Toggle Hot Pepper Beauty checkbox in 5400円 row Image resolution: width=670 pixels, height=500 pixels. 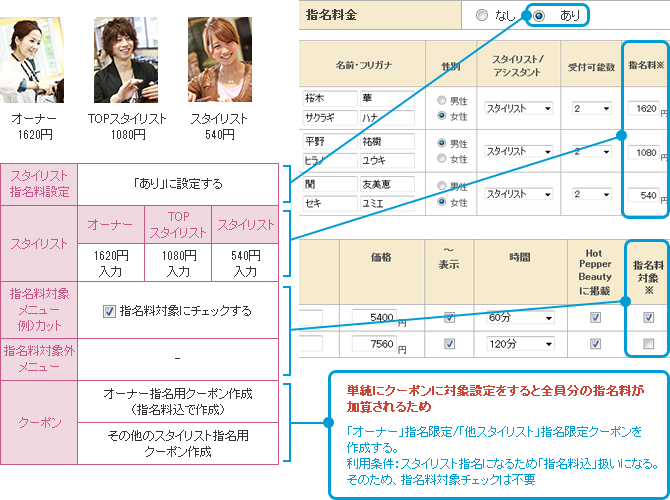[595, 318]
